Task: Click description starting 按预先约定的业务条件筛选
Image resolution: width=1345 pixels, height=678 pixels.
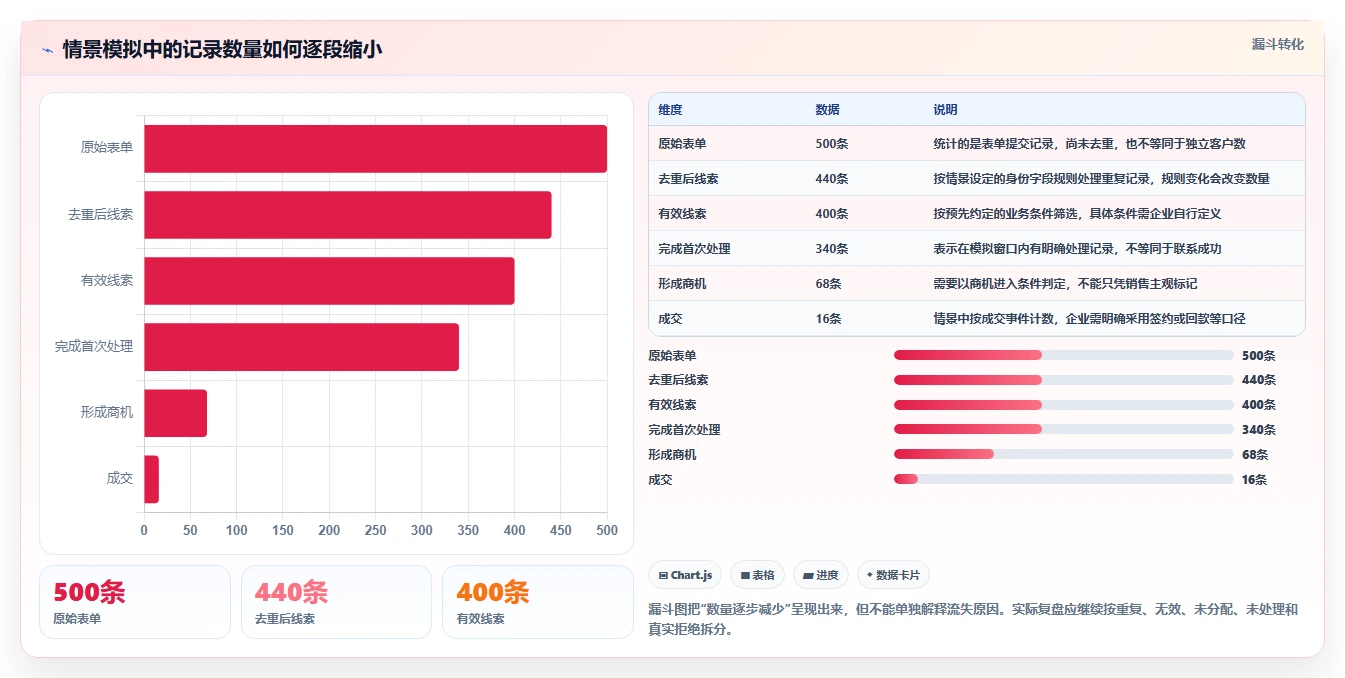Action: point(1077,214)
